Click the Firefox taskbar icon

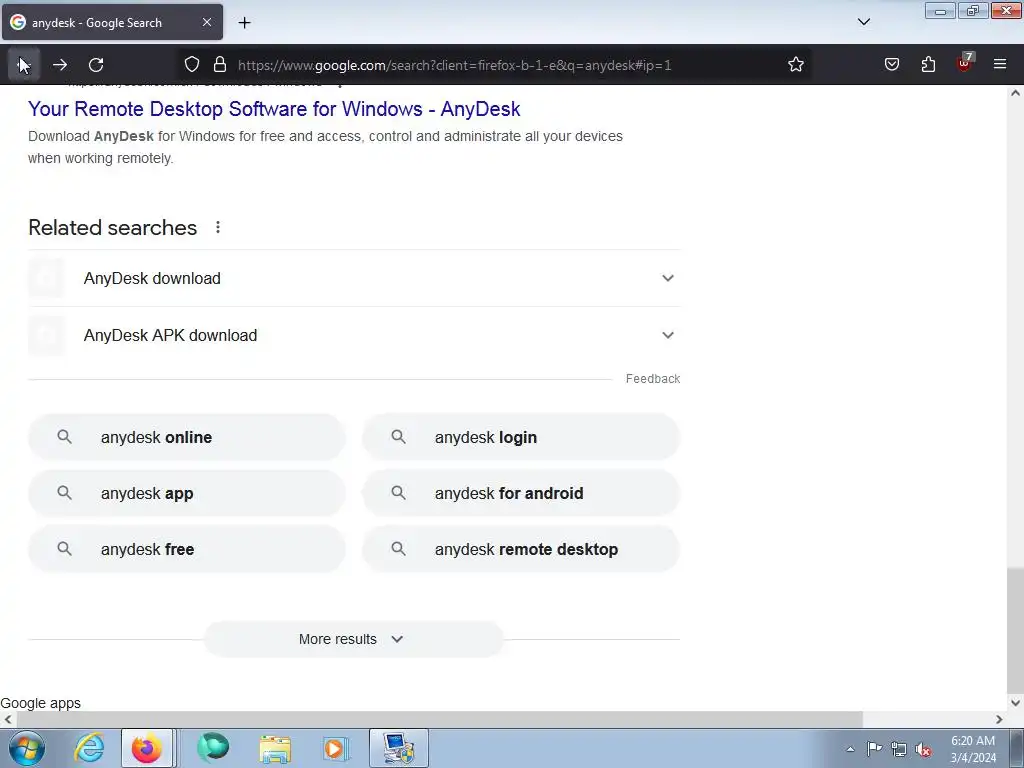pyautogui.click(x=147, y=748)
